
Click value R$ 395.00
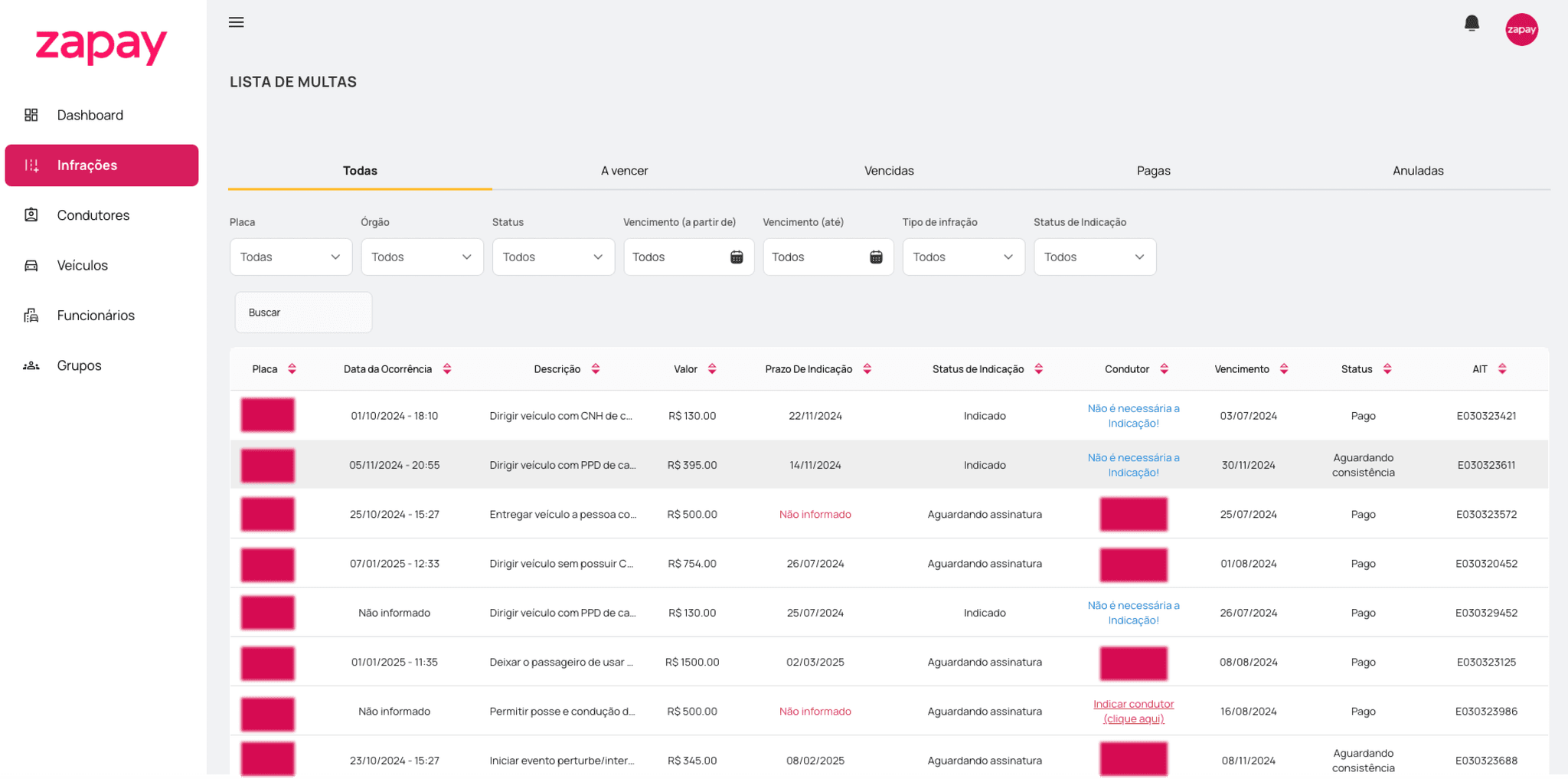pos(692,465)
